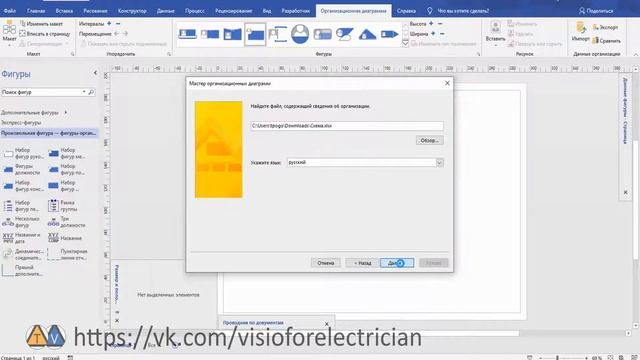640x360 pixels.
Task: Expand Дополнительные фигуры menu
Action: tap(34, 112)
